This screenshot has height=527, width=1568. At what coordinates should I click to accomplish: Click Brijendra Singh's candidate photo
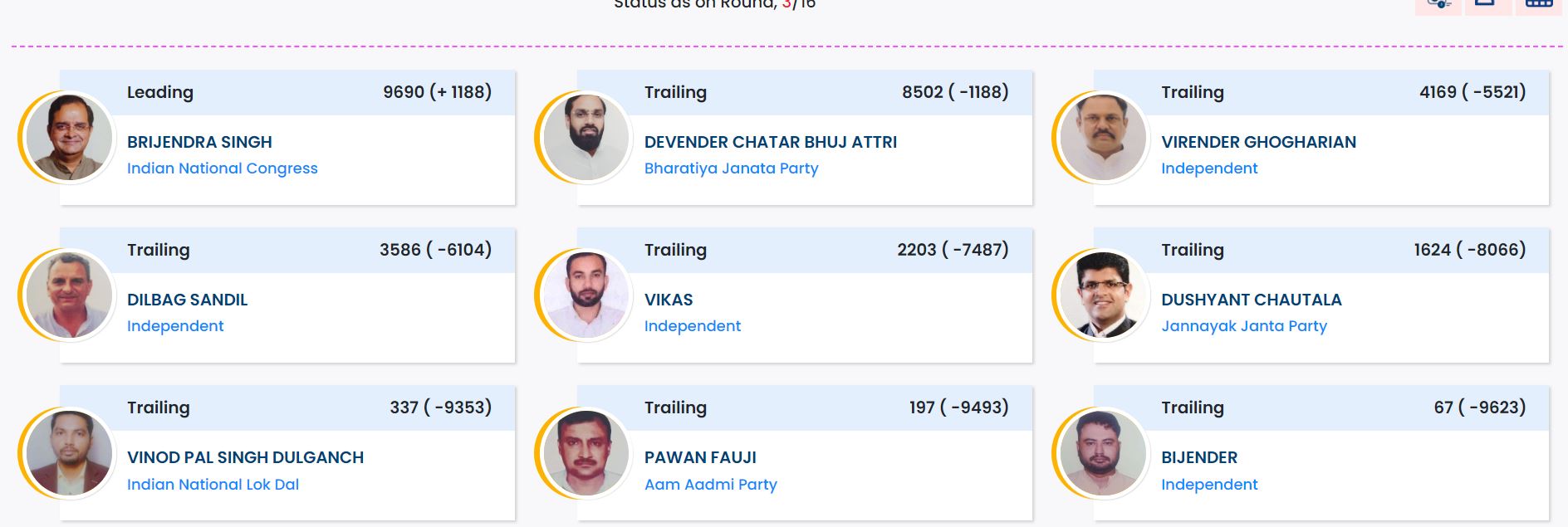69,138
